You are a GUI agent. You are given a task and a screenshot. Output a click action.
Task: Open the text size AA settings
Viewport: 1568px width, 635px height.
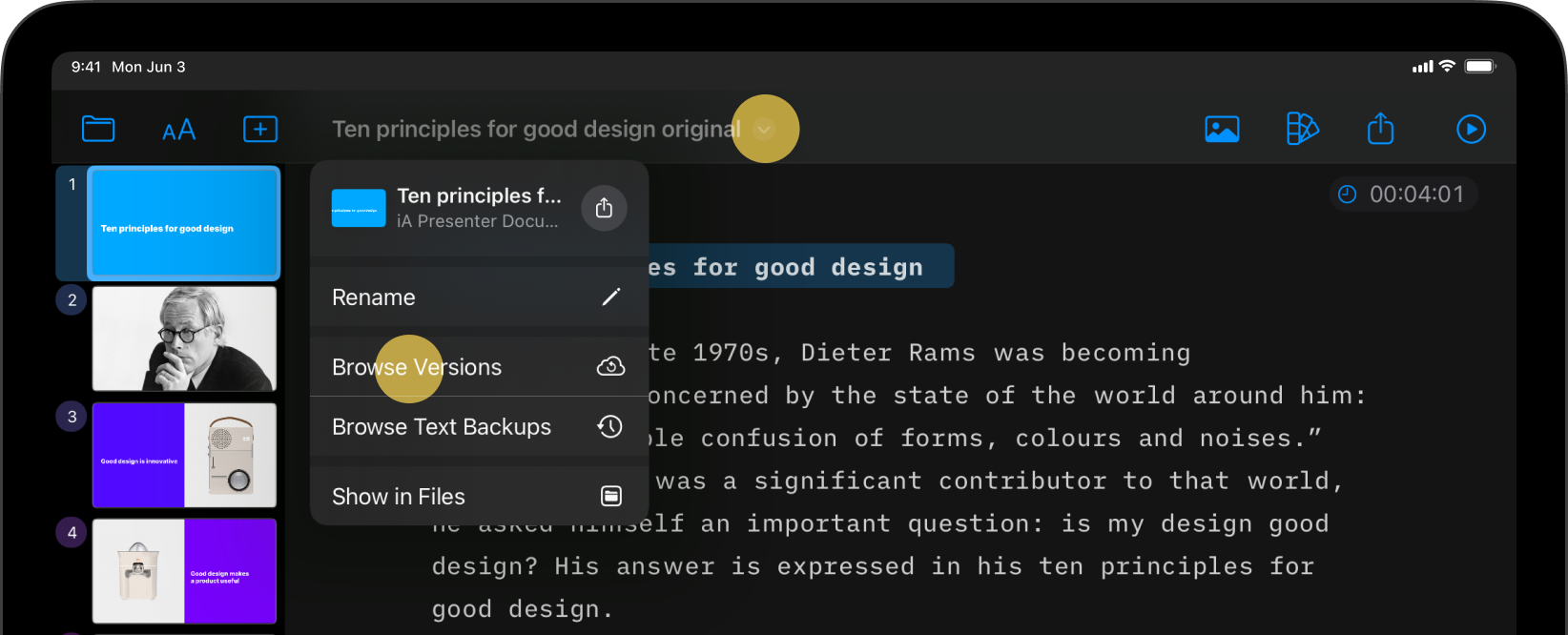coord(178,130)
